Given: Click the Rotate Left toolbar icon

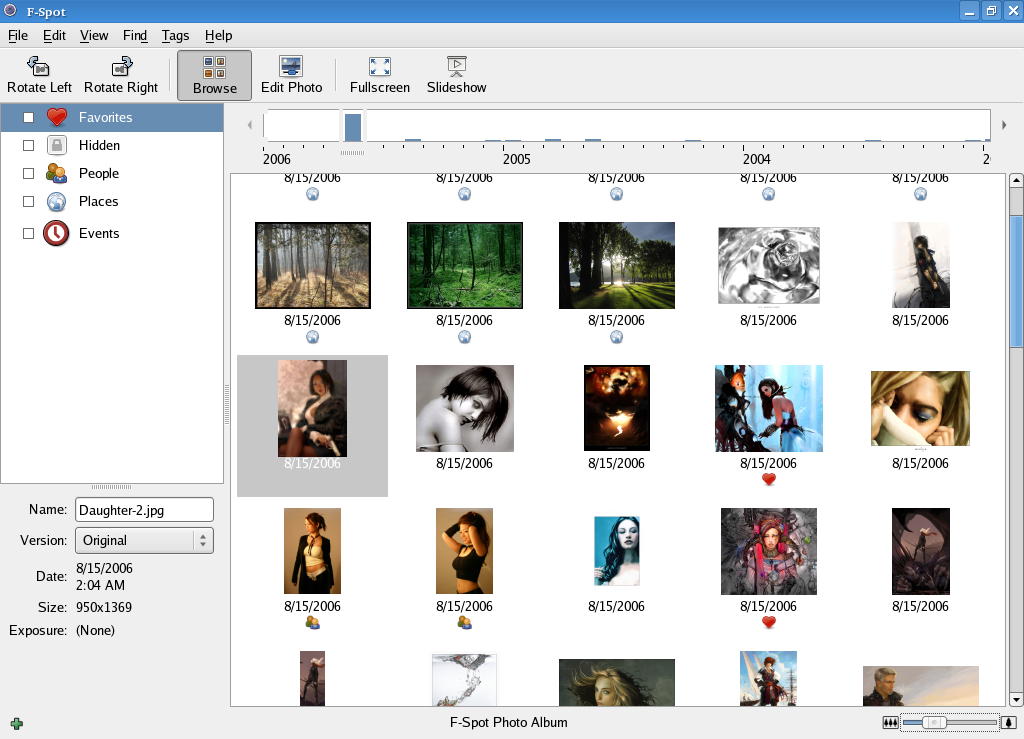Looking at the screenshot, I should (x=39, y=66).
